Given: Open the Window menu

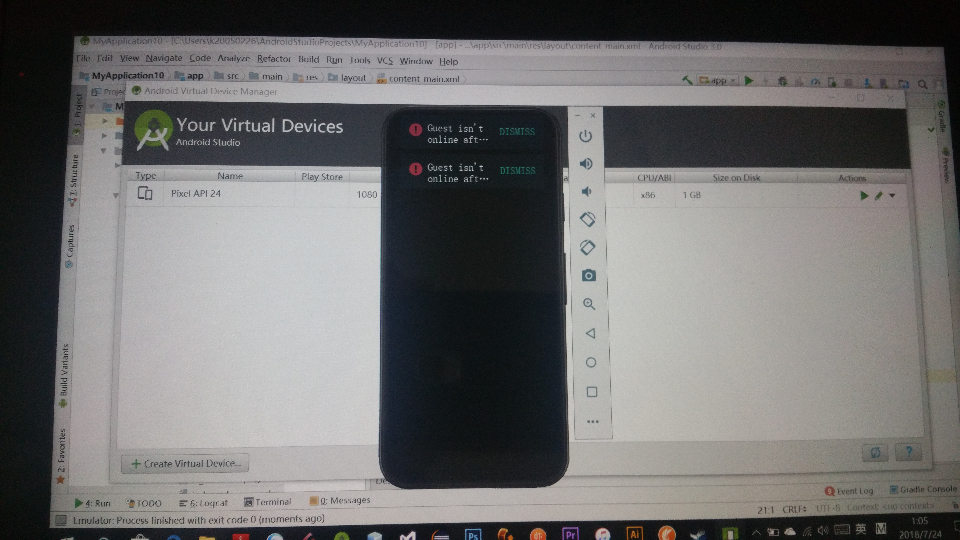Looking at the screenshot, I should point(416,61).
